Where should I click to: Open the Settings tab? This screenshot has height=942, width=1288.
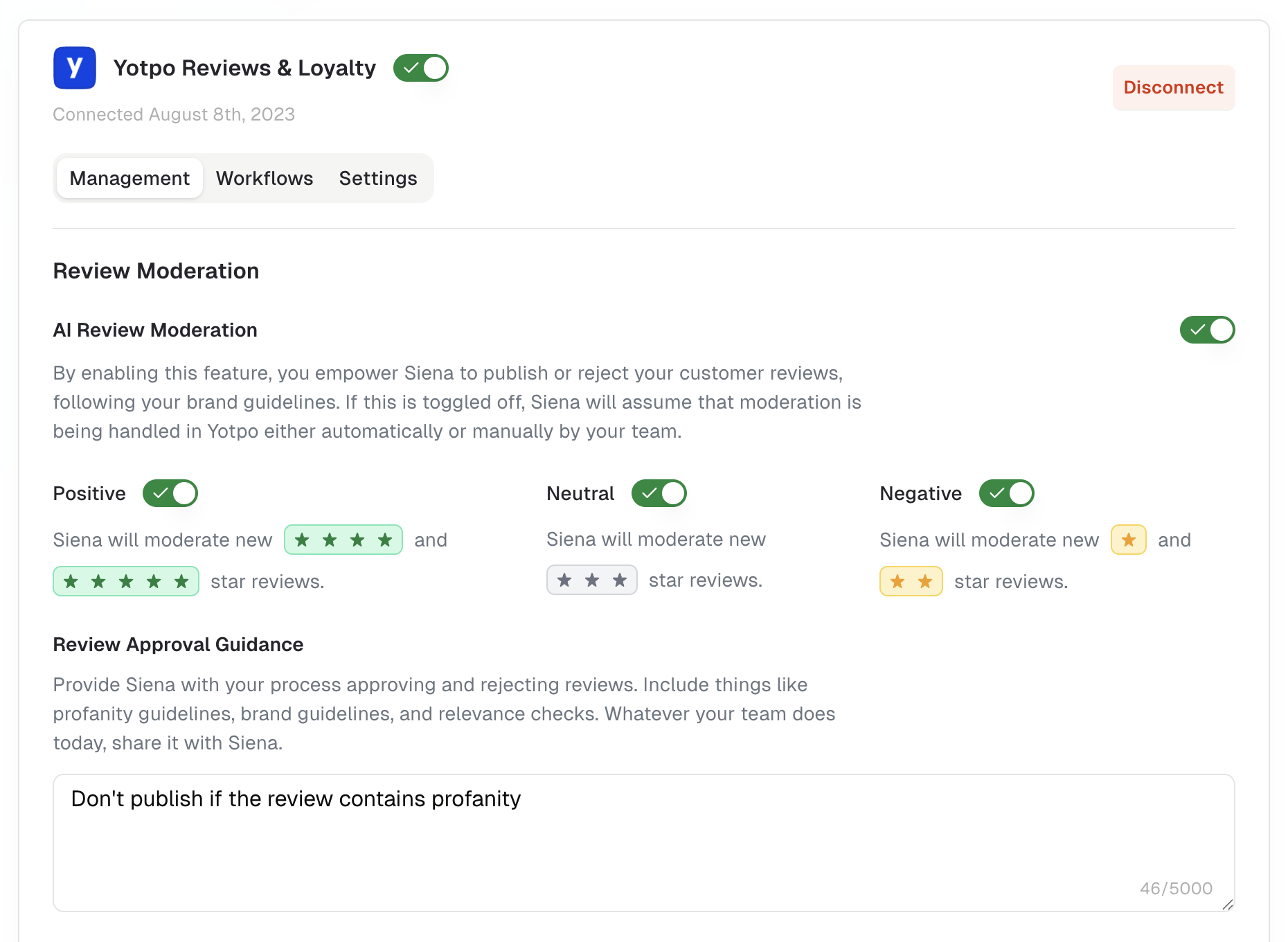coord(378,178)
